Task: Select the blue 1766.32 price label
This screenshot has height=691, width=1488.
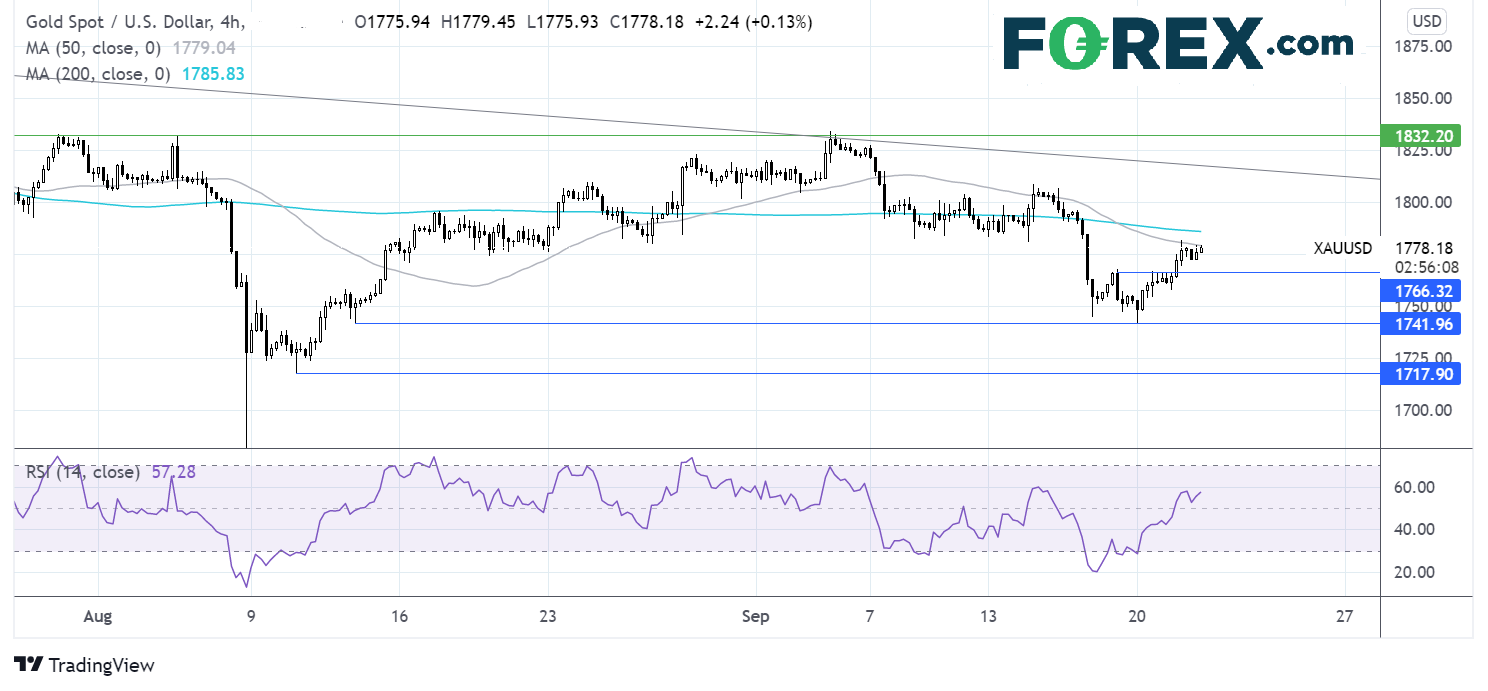Action: 1419,291
